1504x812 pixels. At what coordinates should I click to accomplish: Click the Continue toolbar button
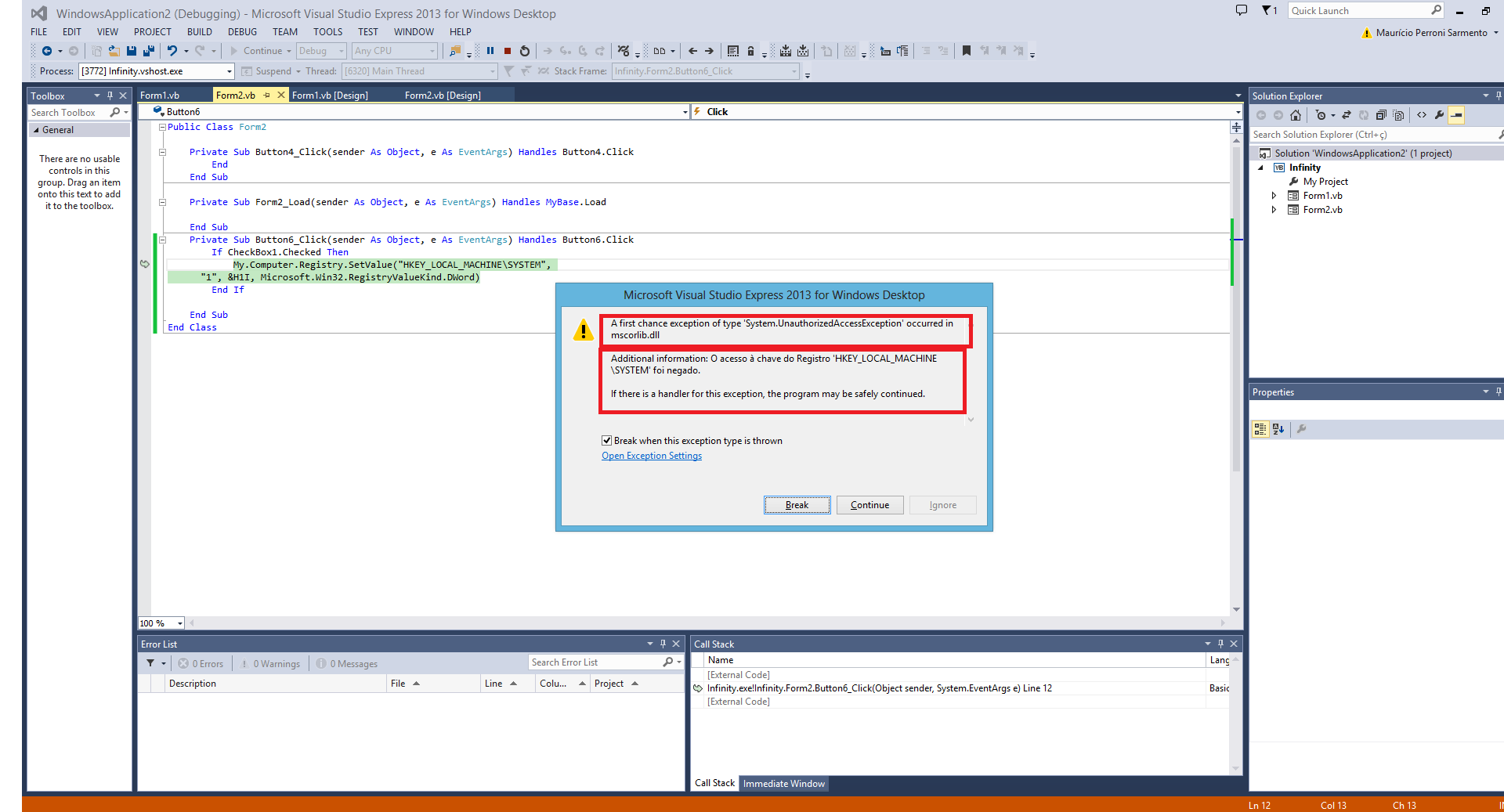click(261, 51)
